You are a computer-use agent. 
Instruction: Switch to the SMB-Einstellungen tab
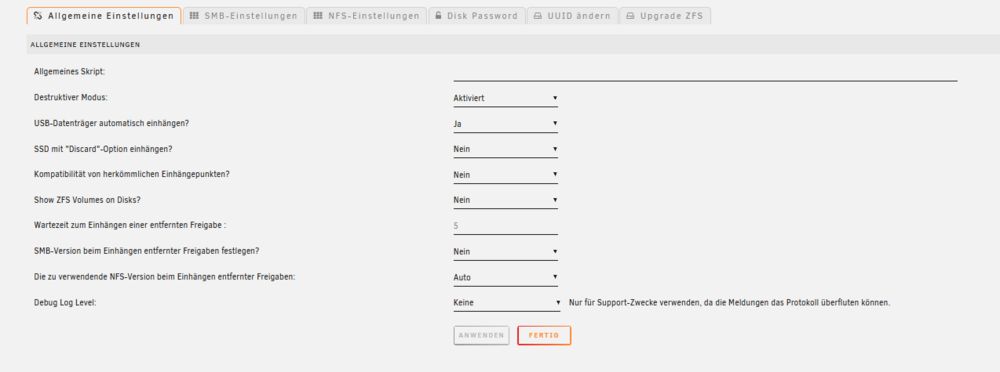tap(244, 16)
